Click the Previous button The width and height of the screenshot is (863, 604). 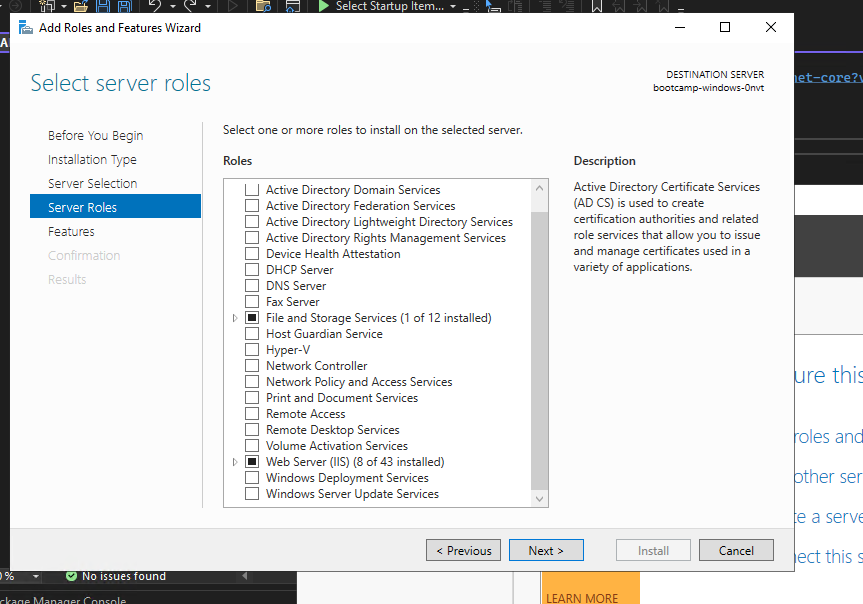463,550
